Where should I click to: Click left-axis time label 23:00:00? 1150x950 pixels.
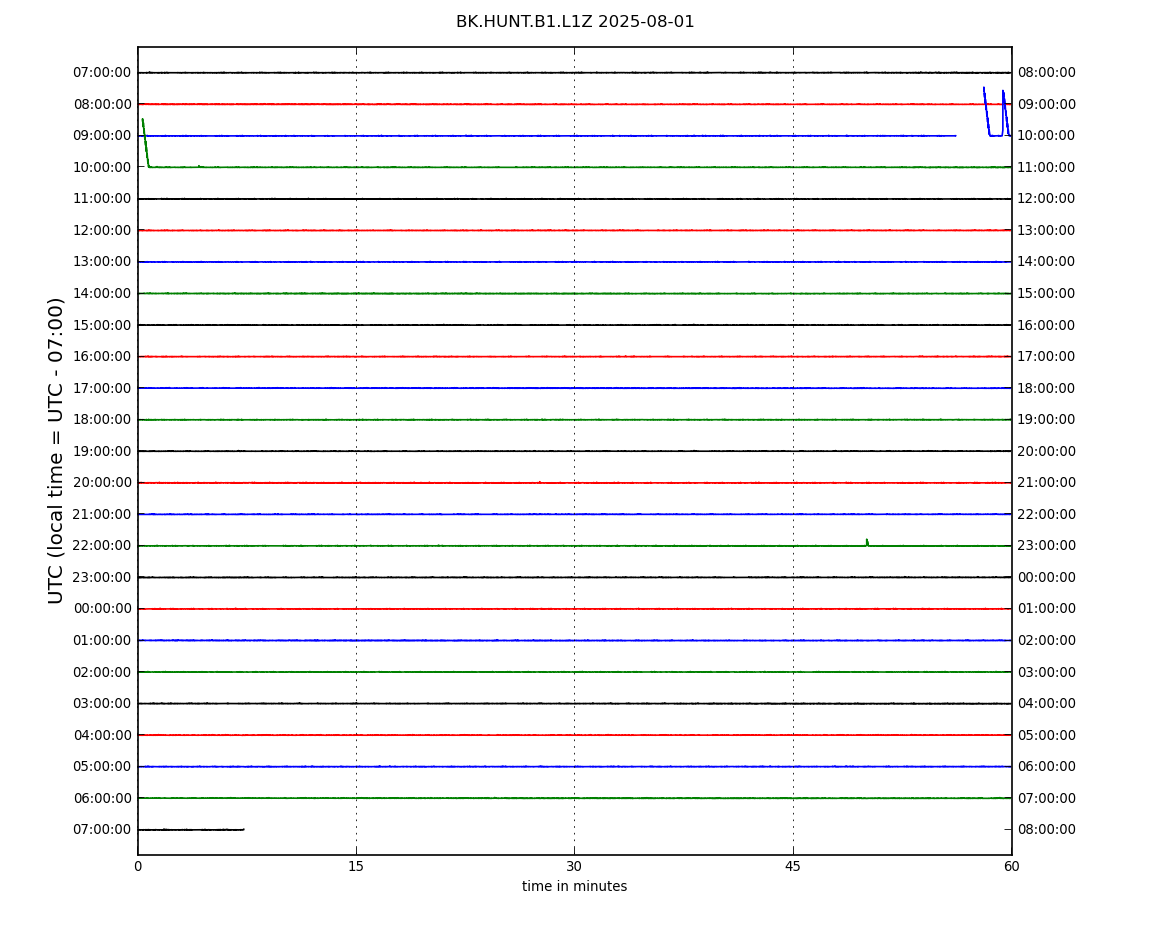[103, 577]
